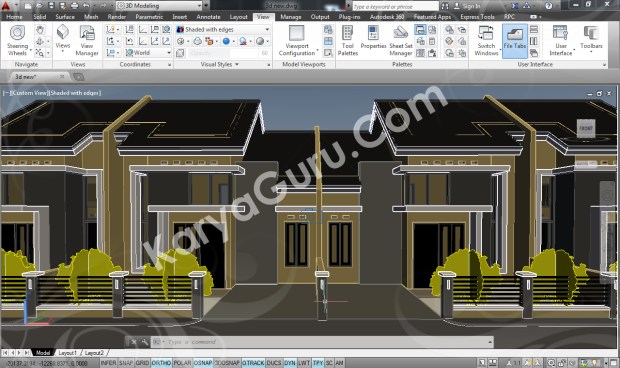Click the AutoCAD application menu logo
Image resolution: width=620 pixels, height=368 pixels.
(6, 6)
